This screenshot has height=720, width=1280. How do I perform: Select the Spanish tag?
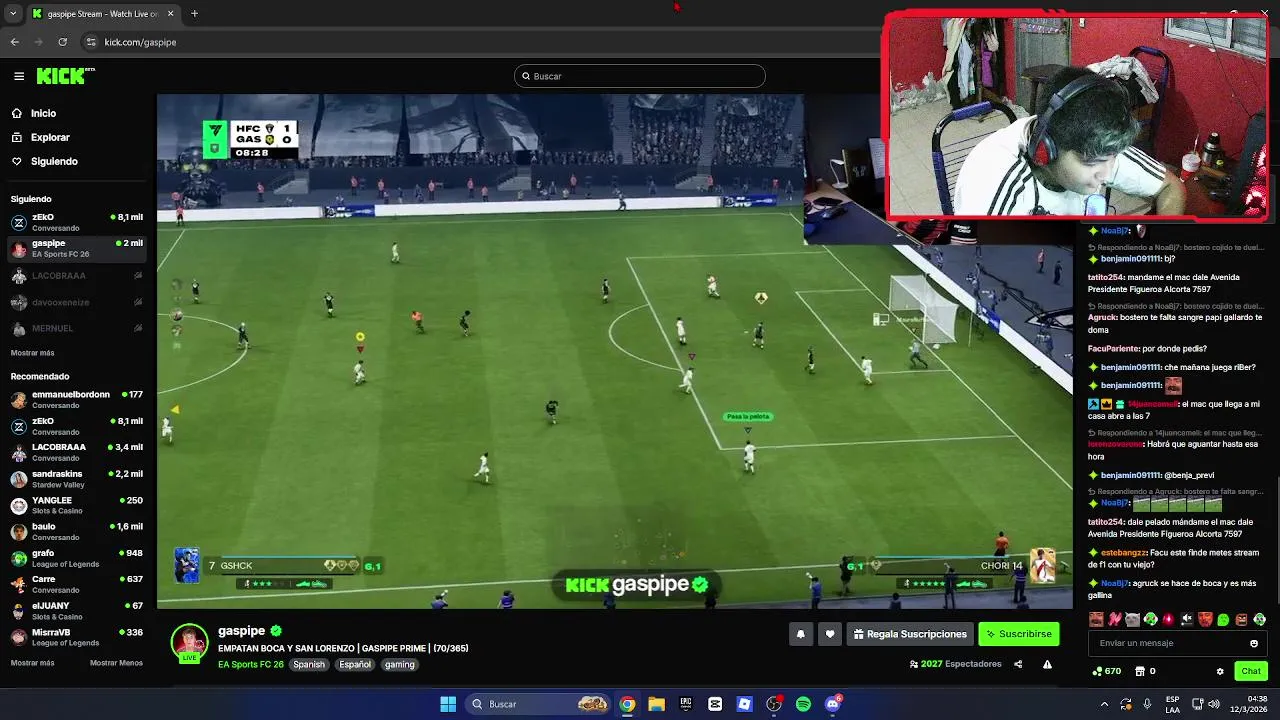(x=309, y=664)
